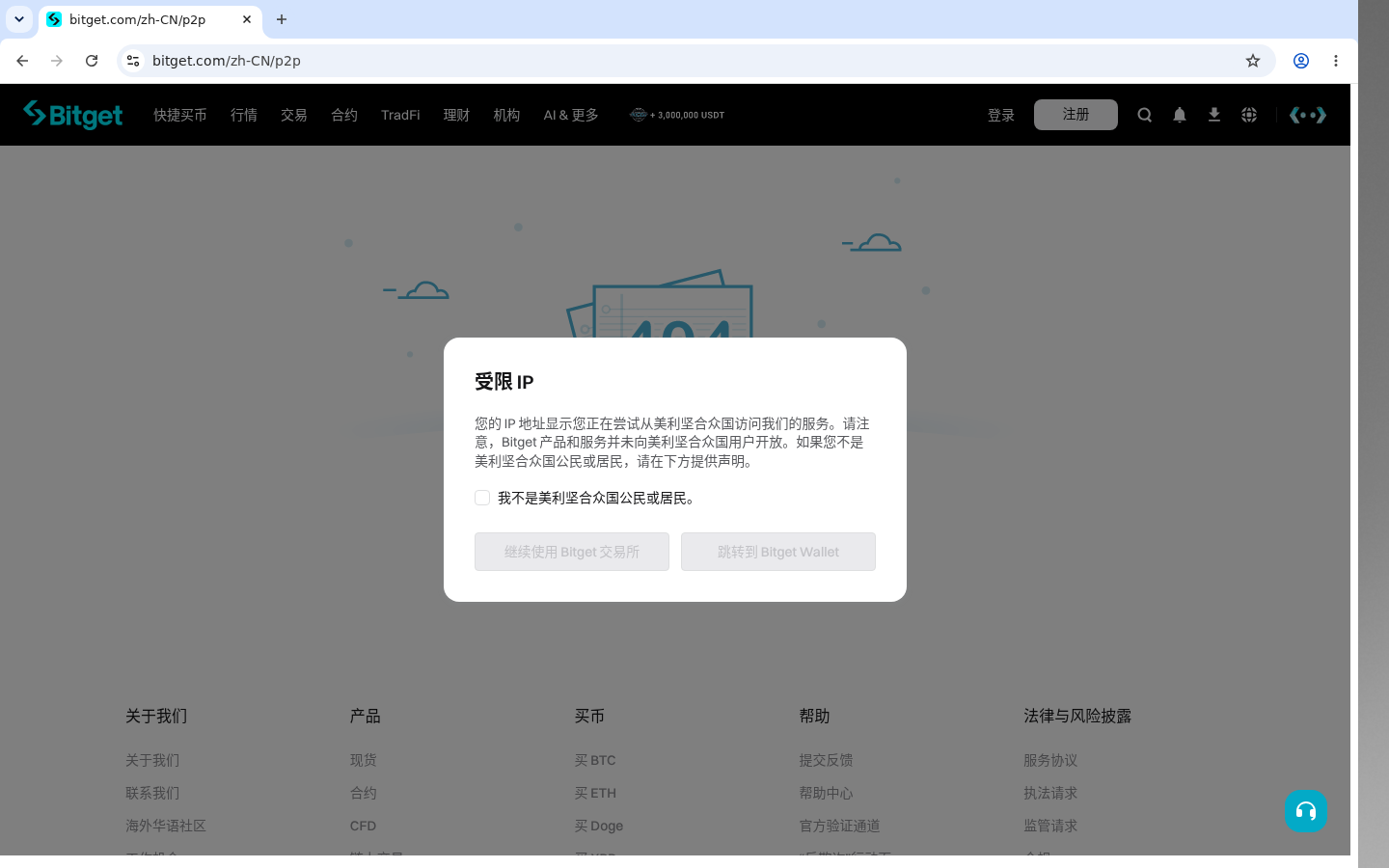The width and height of the screenshot is (1389, 868).
Task: Click footer heading 产品
Action: pos(366,716)
